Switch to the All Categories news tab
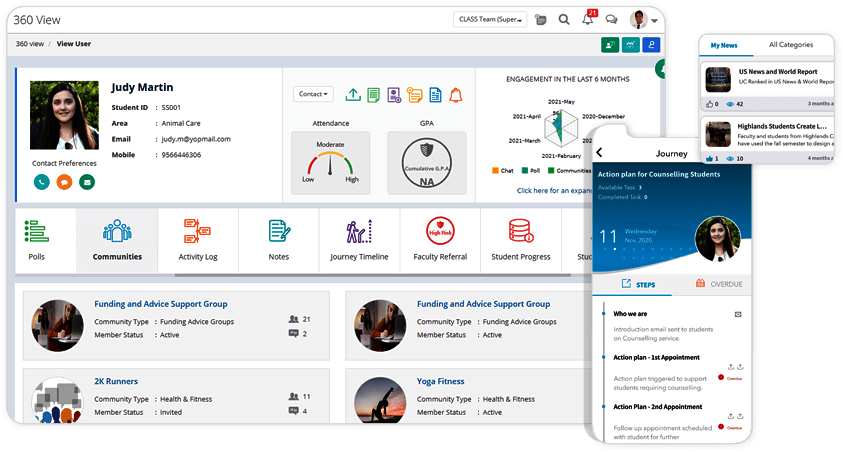Viewport: 843px width, 452px height. pos(791,45)
